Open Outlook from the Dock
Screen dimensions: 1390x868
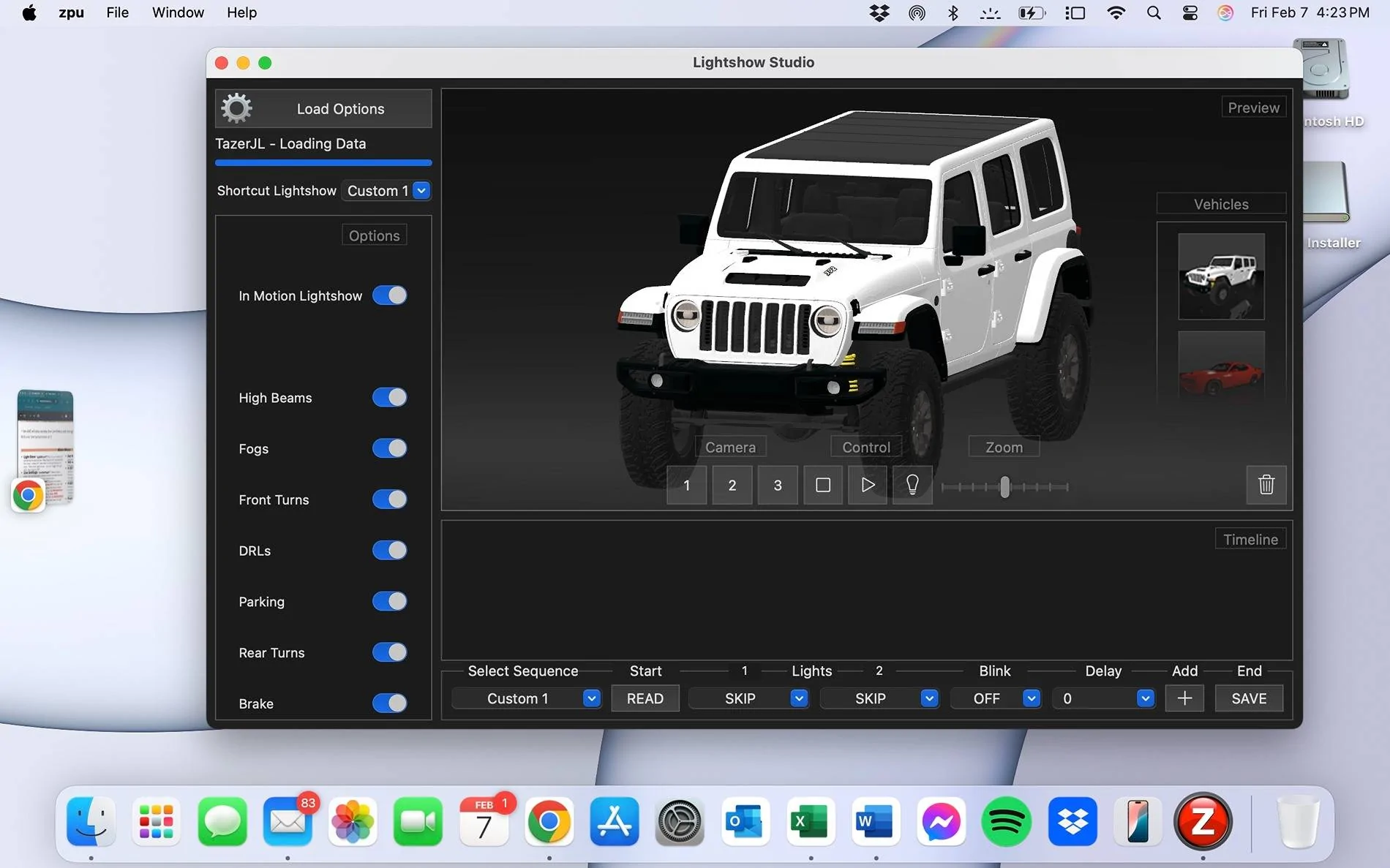(x=745, y=821)
